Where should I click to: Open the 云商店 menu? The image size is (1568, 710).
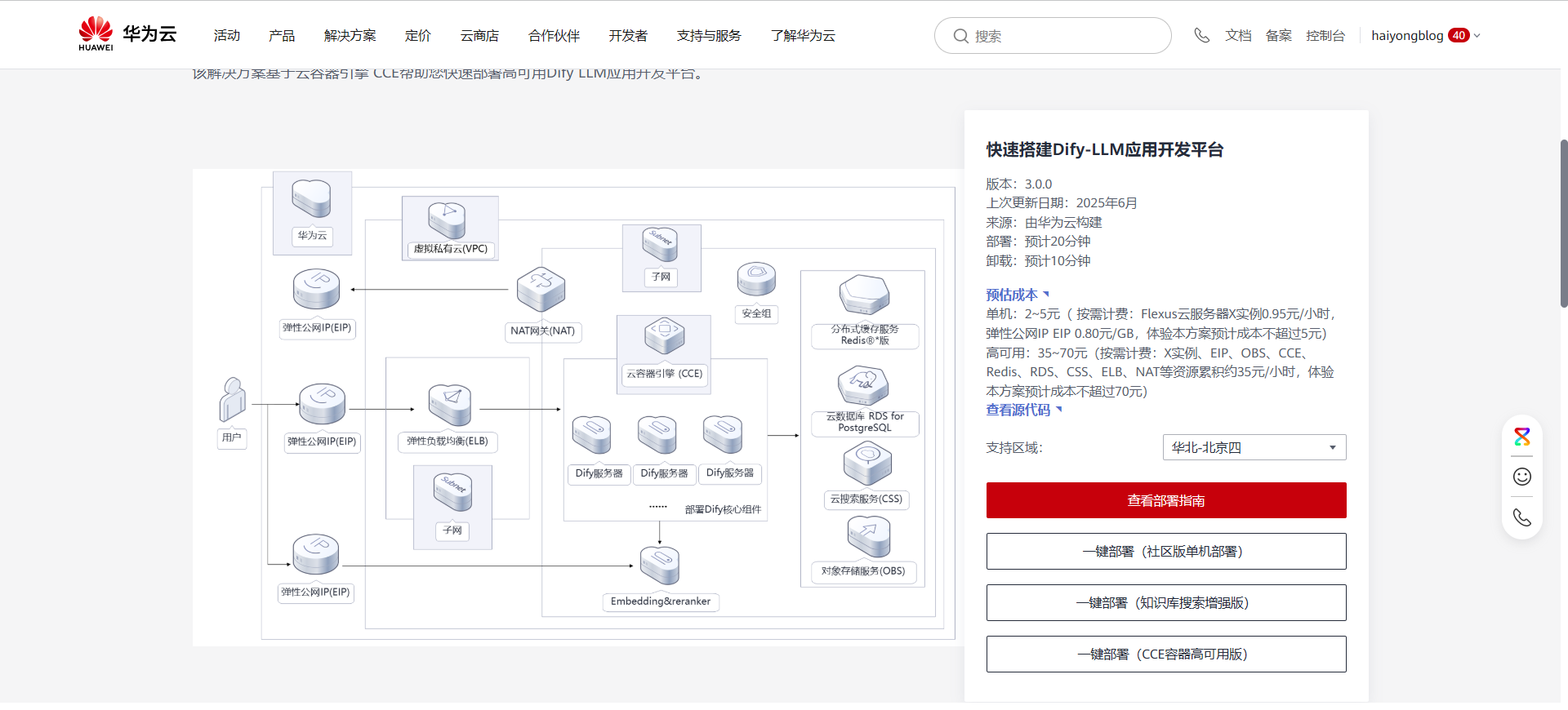coord(479,35)
